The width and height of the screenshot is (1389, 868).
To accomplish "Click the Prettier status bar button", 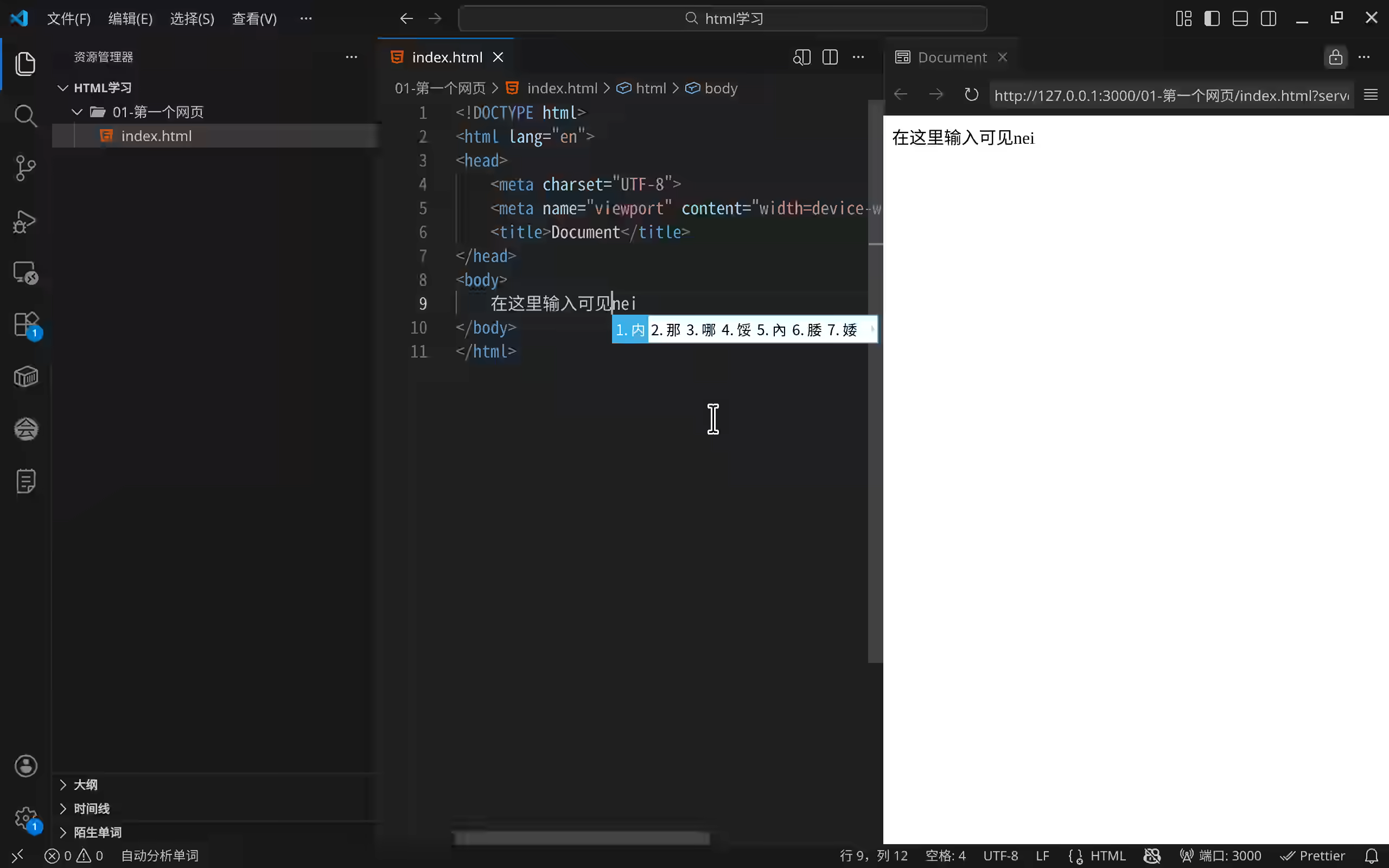I will point(1313,856).
